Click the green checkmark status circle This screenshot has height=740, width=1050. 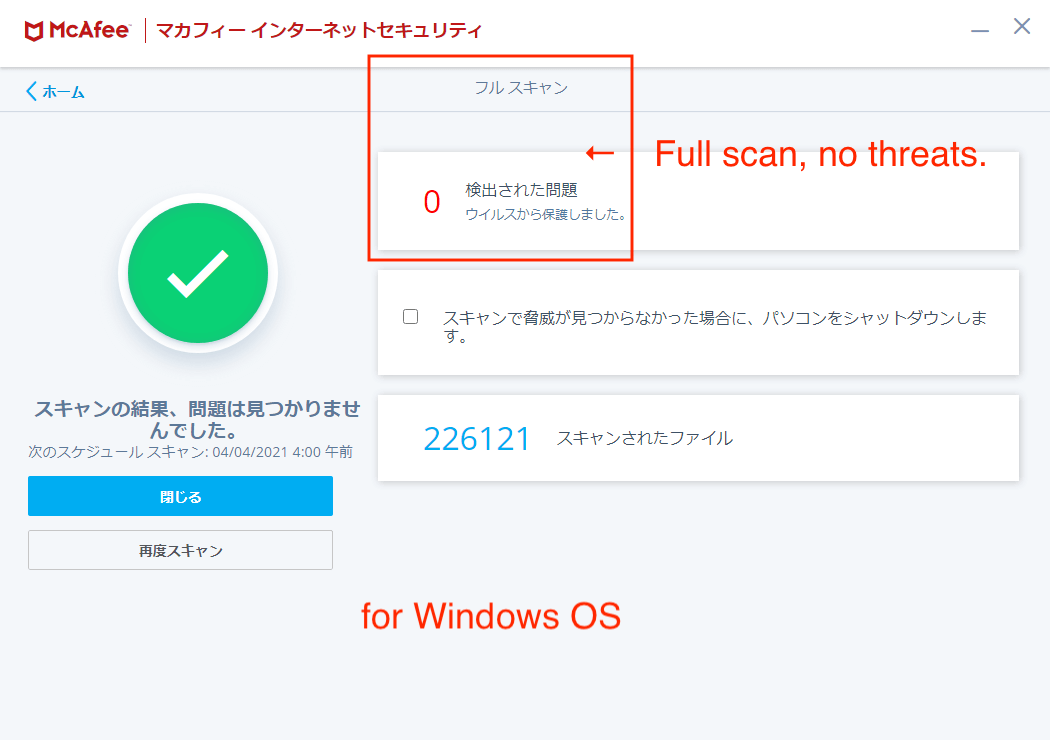(x=198, y=273)
